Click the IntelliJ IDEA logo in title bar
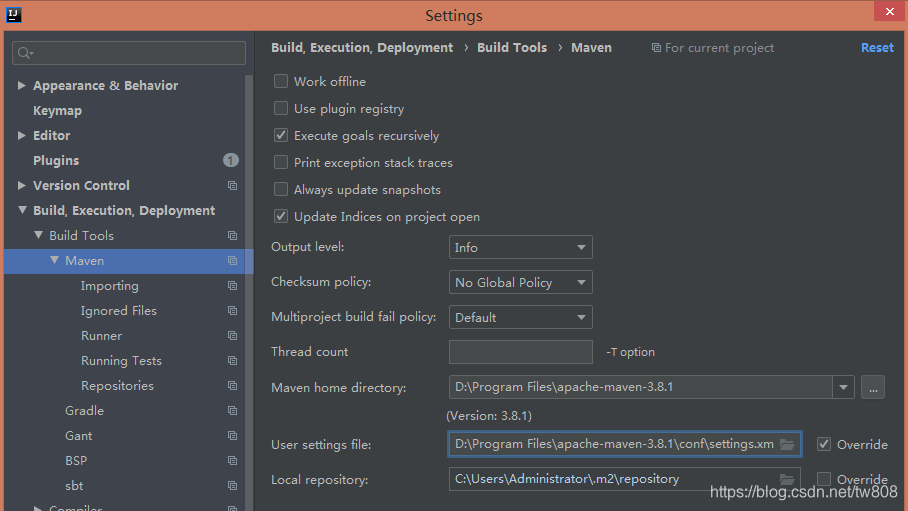 coord(14,14)
